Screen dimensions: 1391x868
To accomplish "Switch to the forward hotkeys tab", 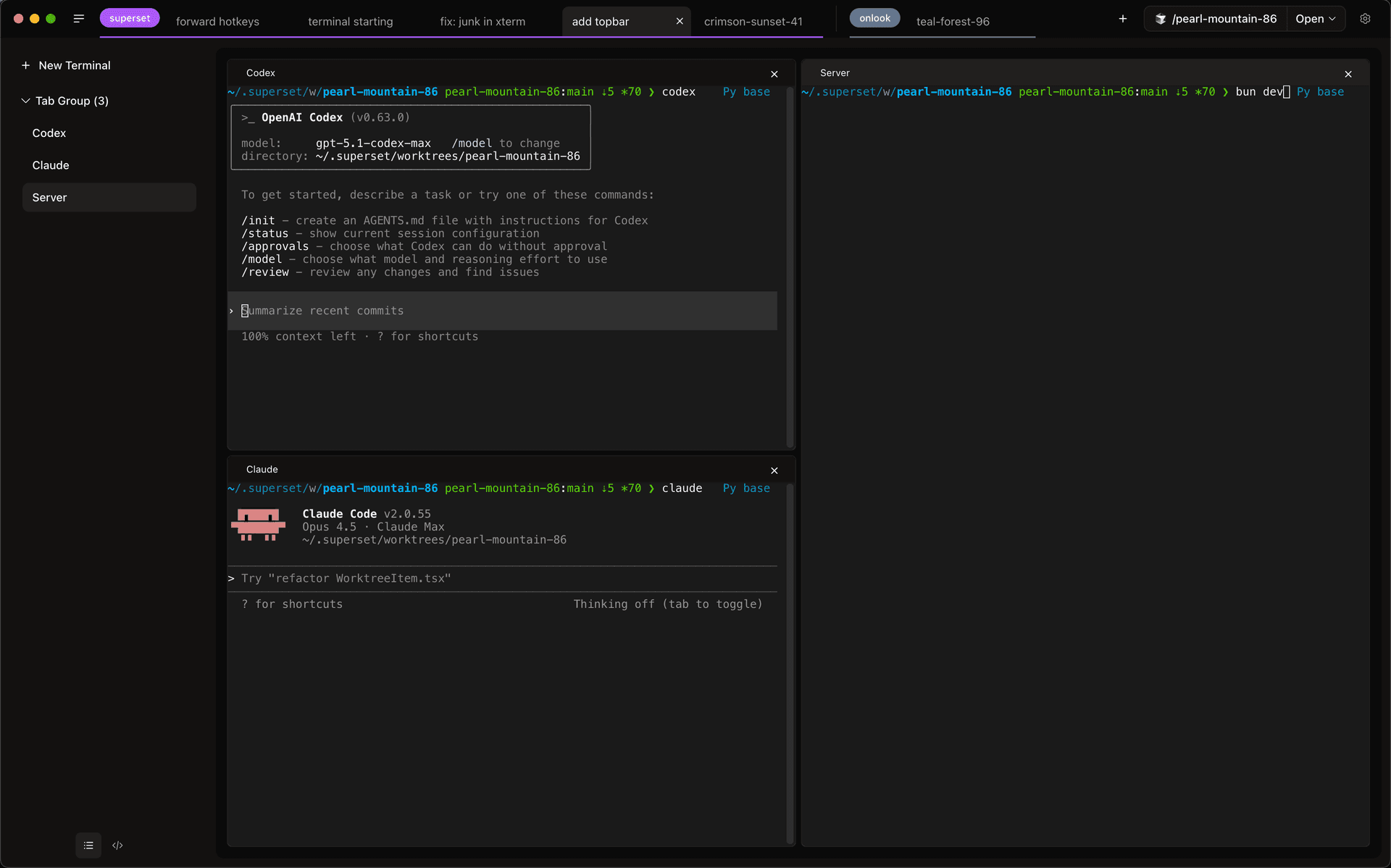I will tap(217, 22).
